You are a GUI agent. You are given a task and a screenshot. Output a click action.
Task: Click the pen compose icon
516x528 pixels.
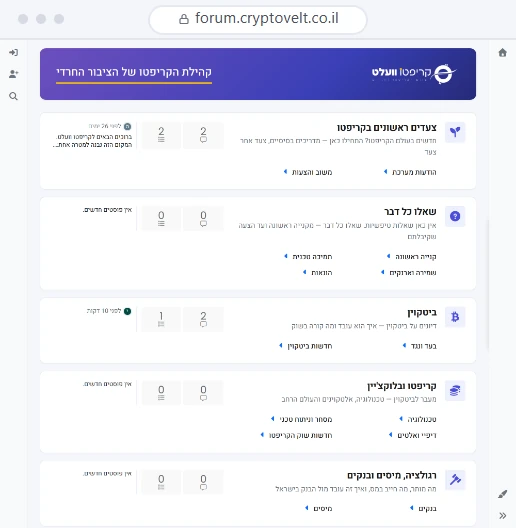(x=503, y=494)
